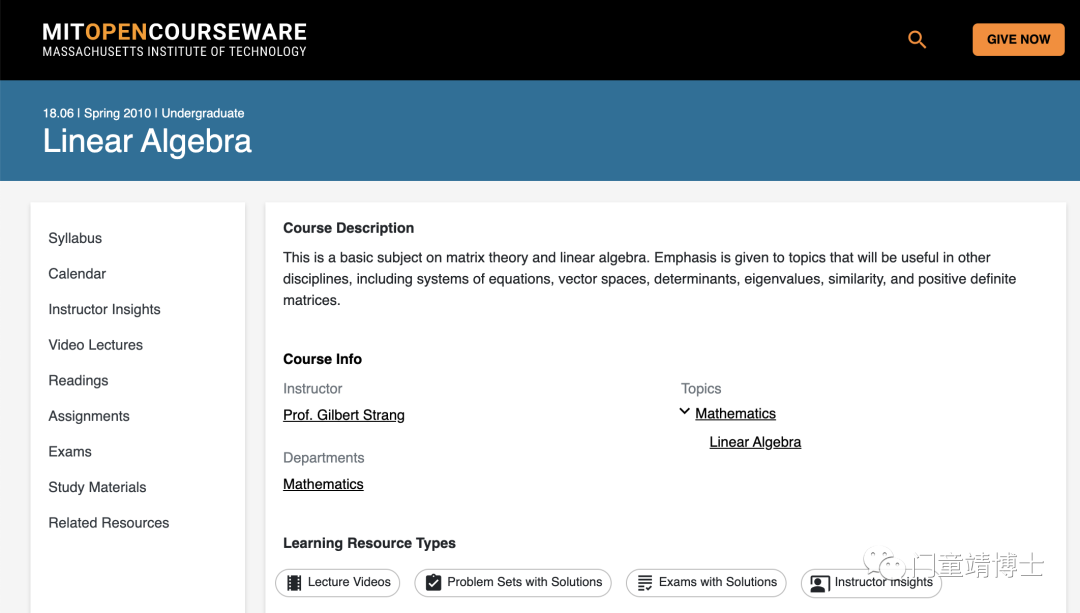Viewport: 1080px width, 613px height.
Task: Click the '18.06 | Spring 2010 | Undergraduate' line
Action: 143,113
